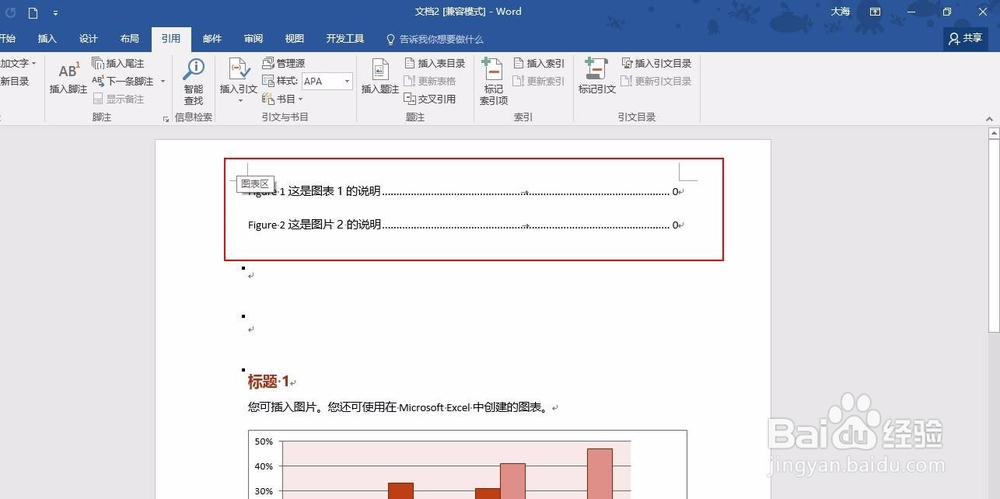Click Insert Citation icon
The image size is (1000, 499).
pos(239,70)
